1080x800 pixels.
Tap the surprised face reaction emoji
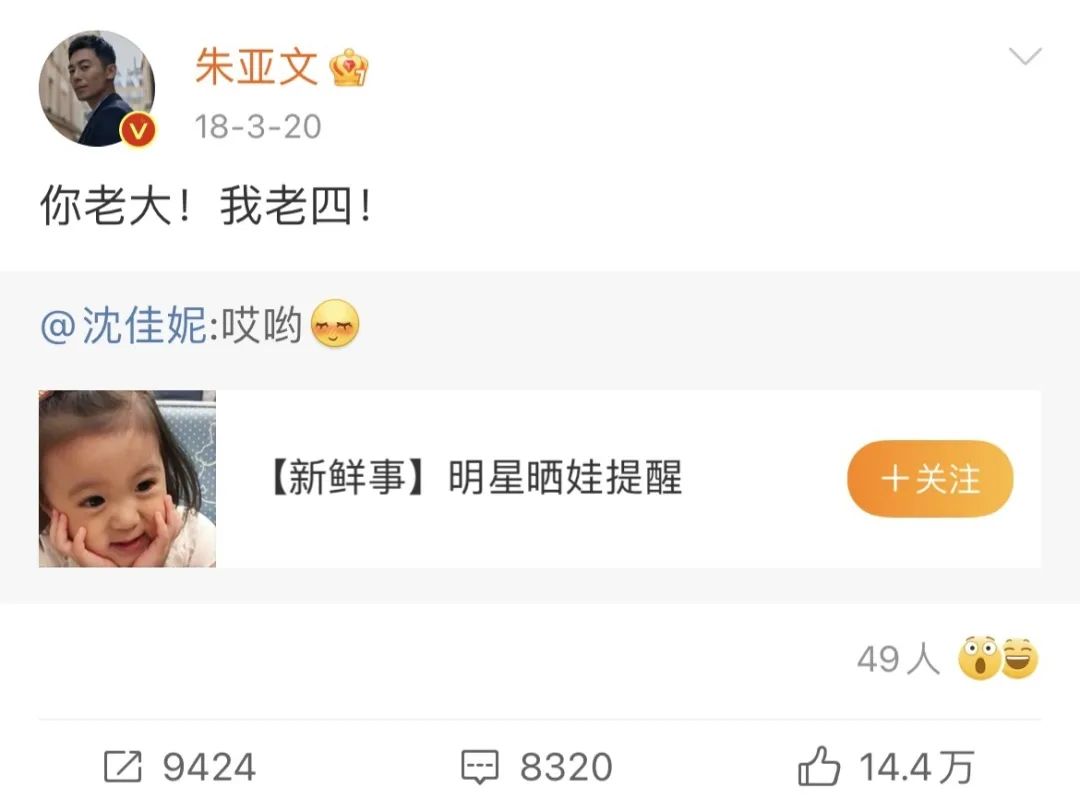tap(979, 658)
